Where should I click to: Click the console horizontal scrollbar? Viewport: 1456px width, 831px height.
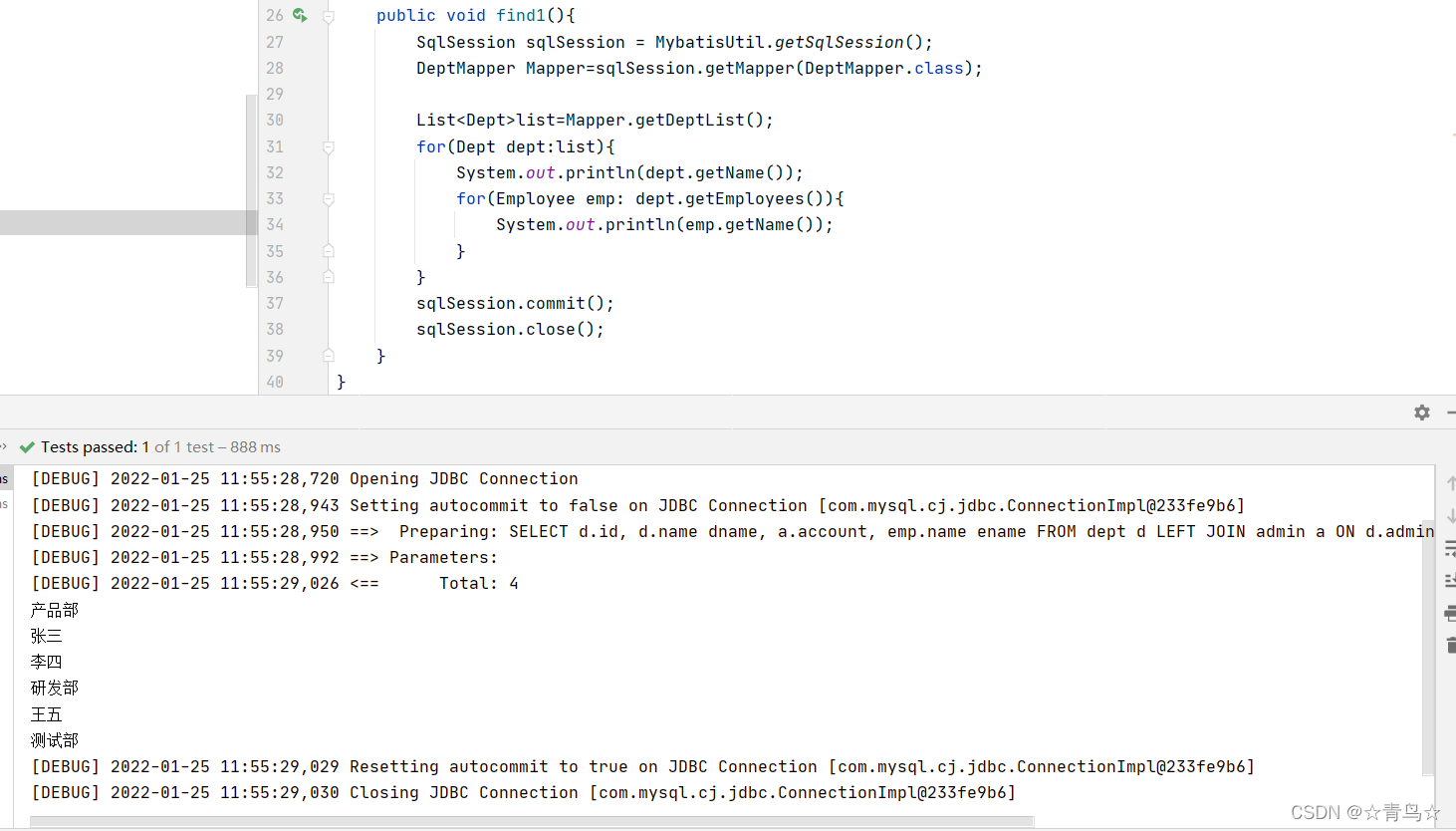click(x=532, y=822)
